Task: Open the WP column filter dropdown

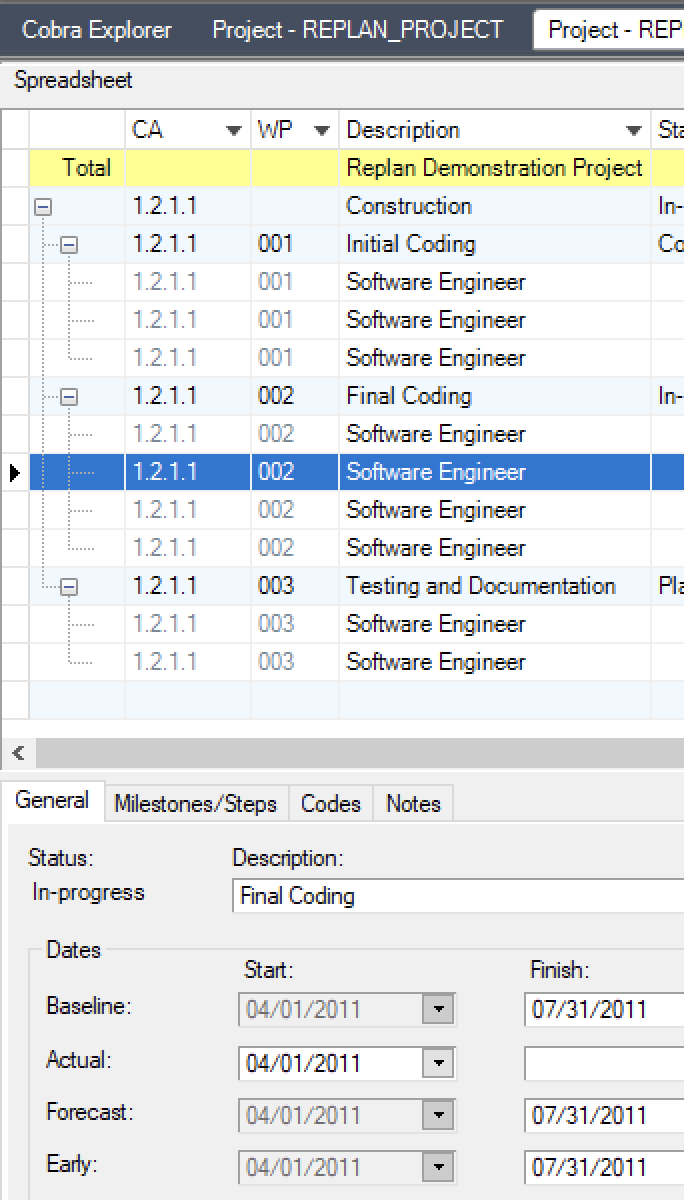Action: 321,131
